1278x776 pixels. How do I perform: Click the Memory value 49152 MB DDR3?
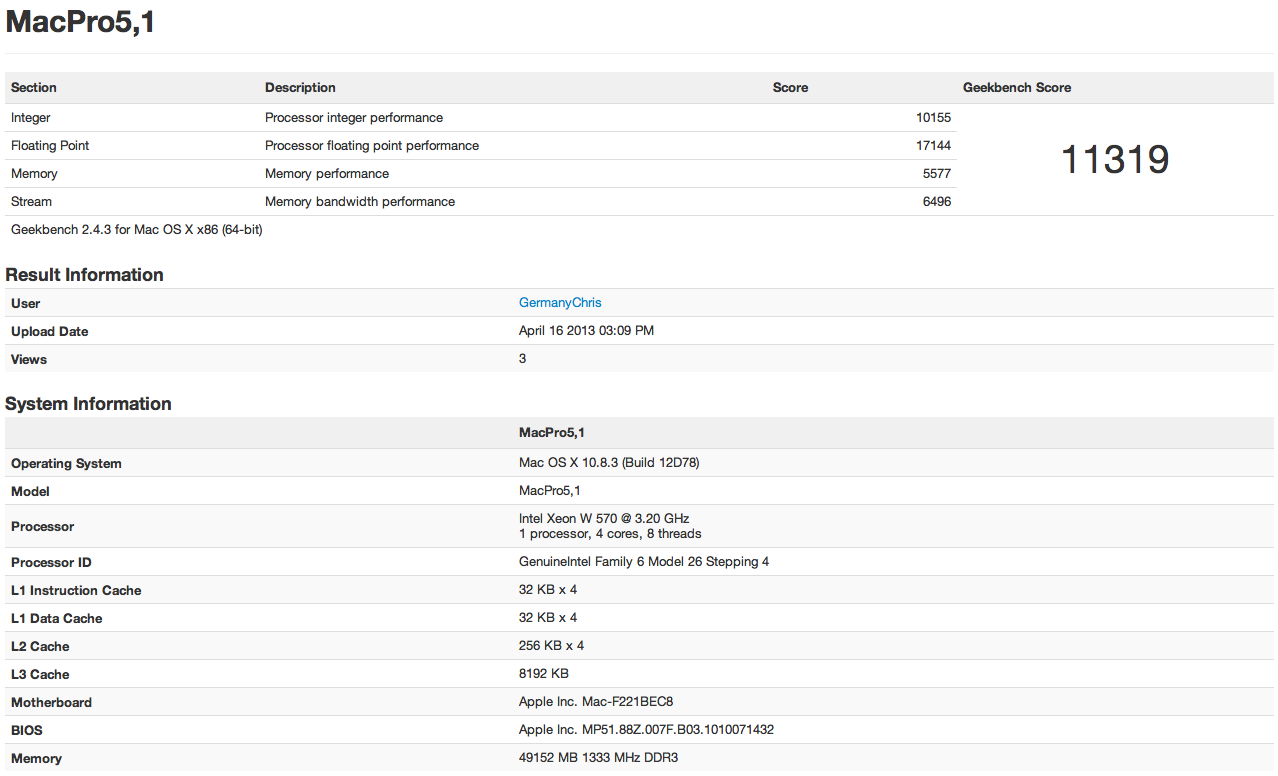pos(598,757)
